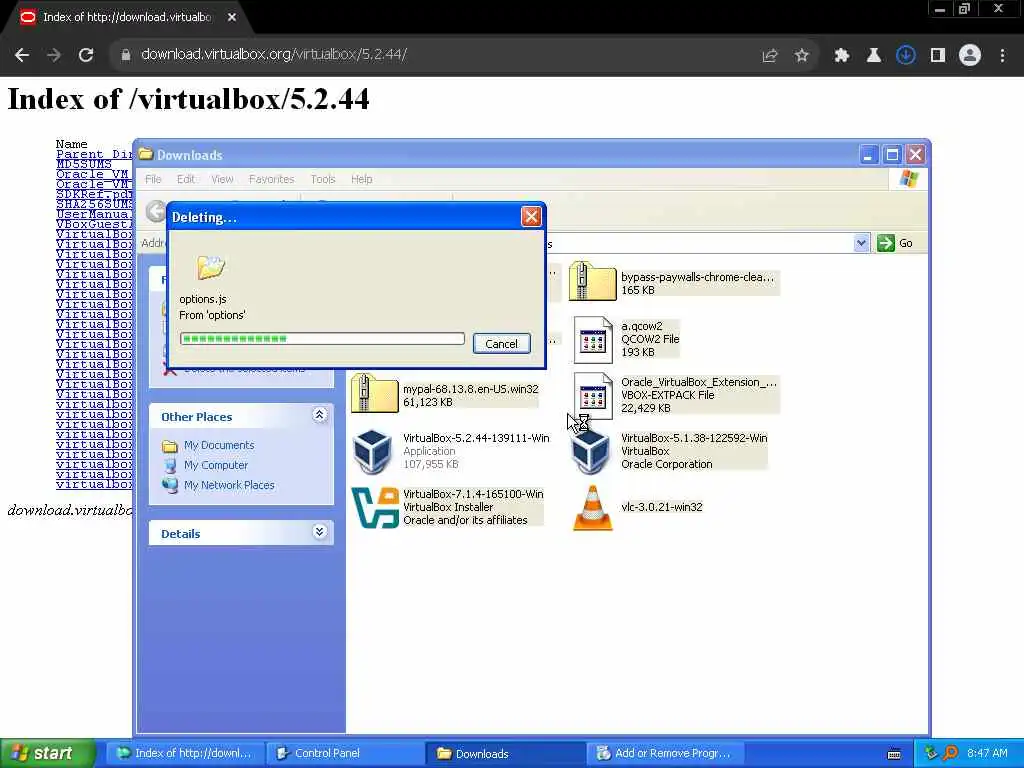Click the on-screen keyboard tray icon
This screenshot has height=768, width=1024.
click(894, 754)
